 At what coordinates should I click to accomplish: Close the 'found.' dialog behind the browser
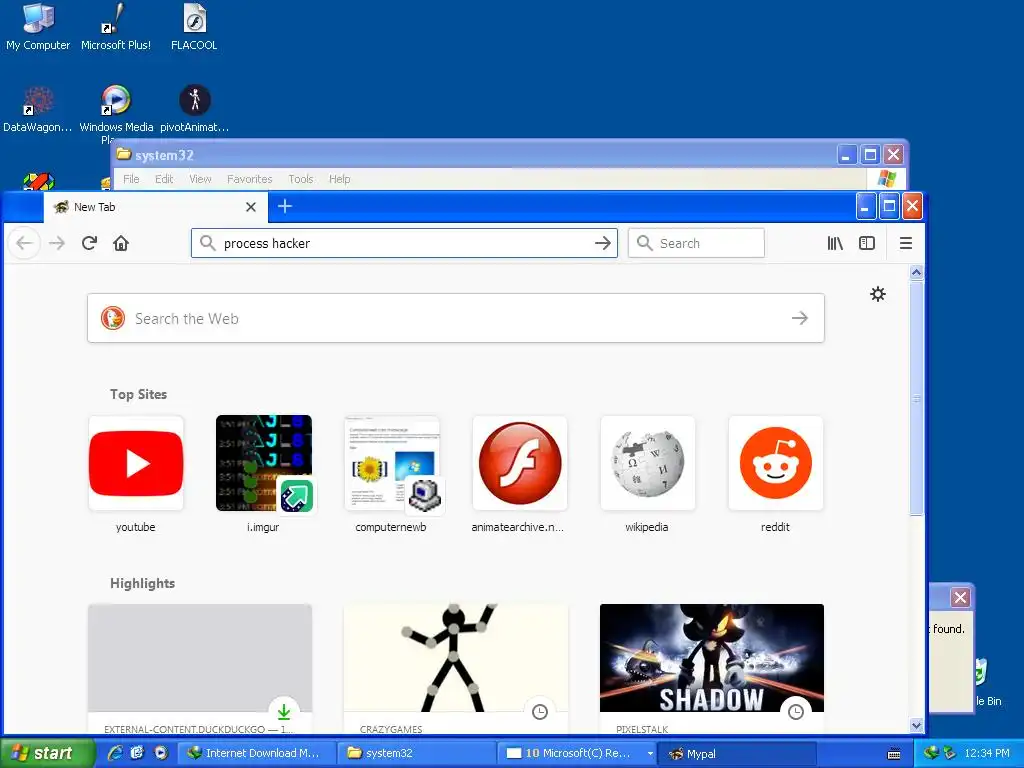(x=960, y=598)
